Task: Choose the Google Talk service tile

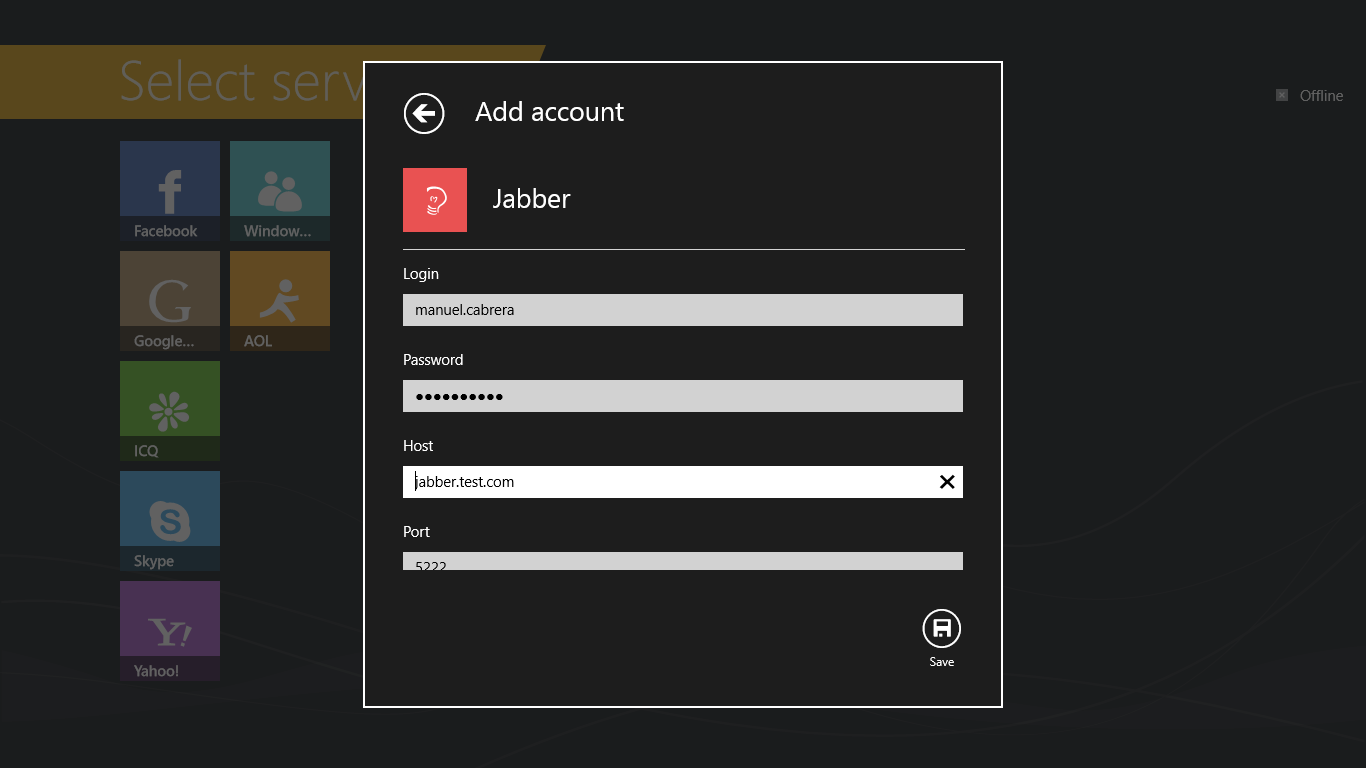Action: pyautogui.click(x=169, y=300)
